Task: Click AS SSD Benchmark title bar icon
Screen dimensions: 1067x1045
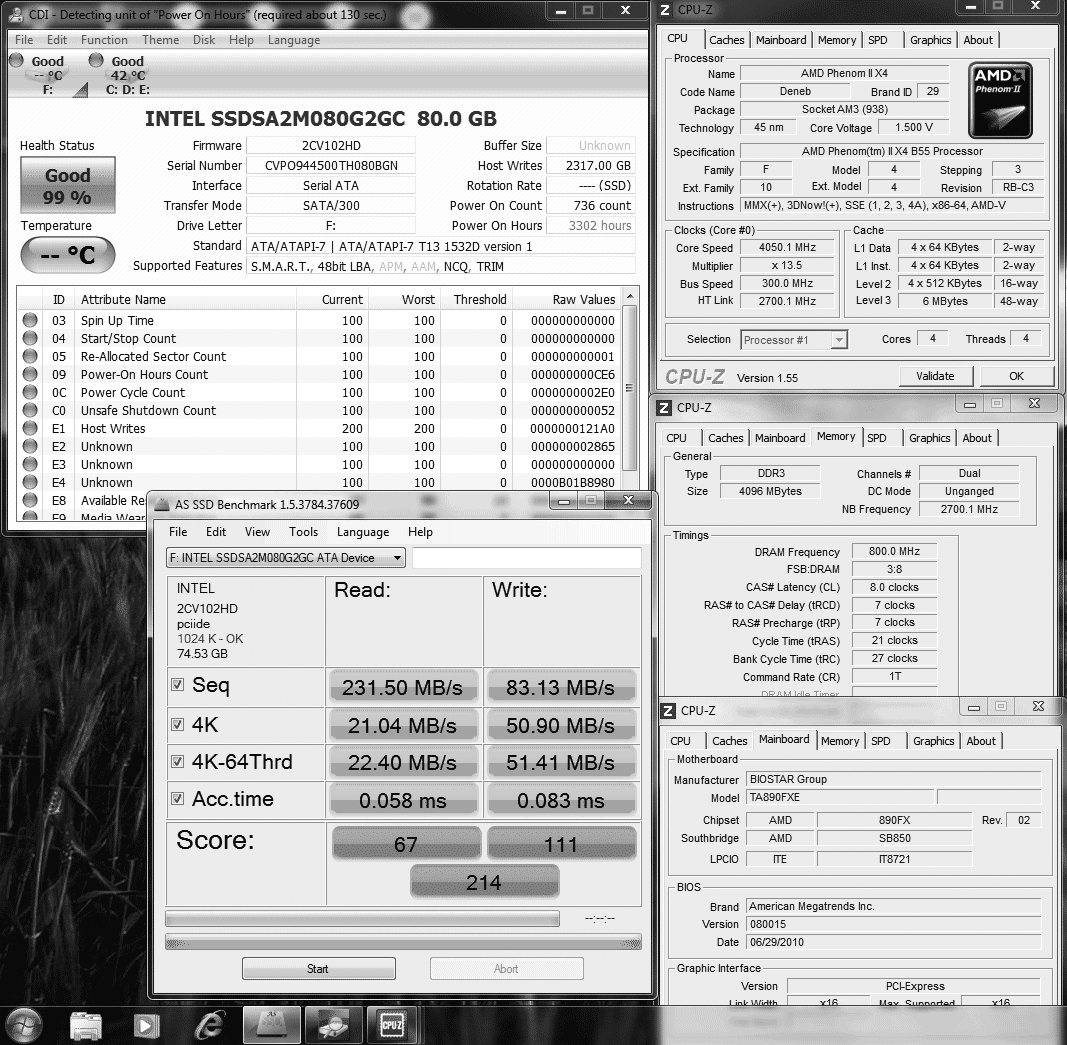Action: point(161,504)
